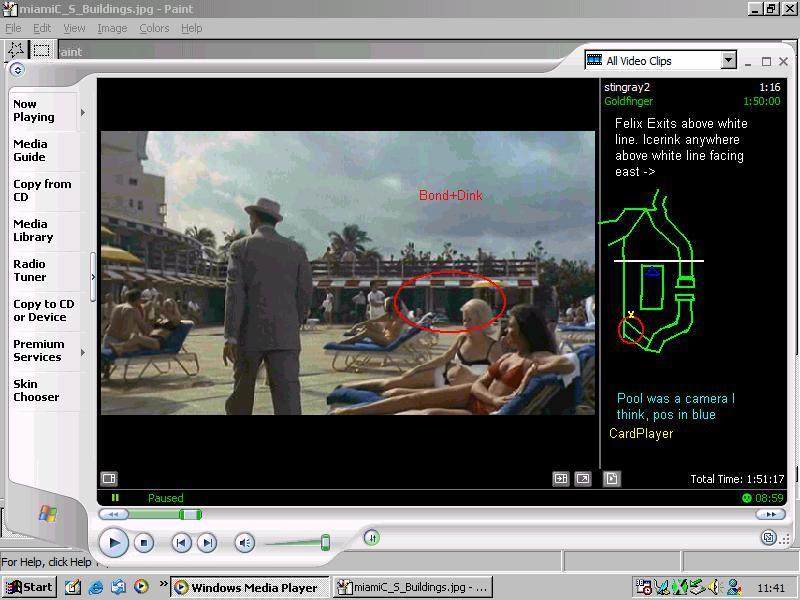Open the Media Library tab
The image size is (800, 600).
tap(33, 231)
